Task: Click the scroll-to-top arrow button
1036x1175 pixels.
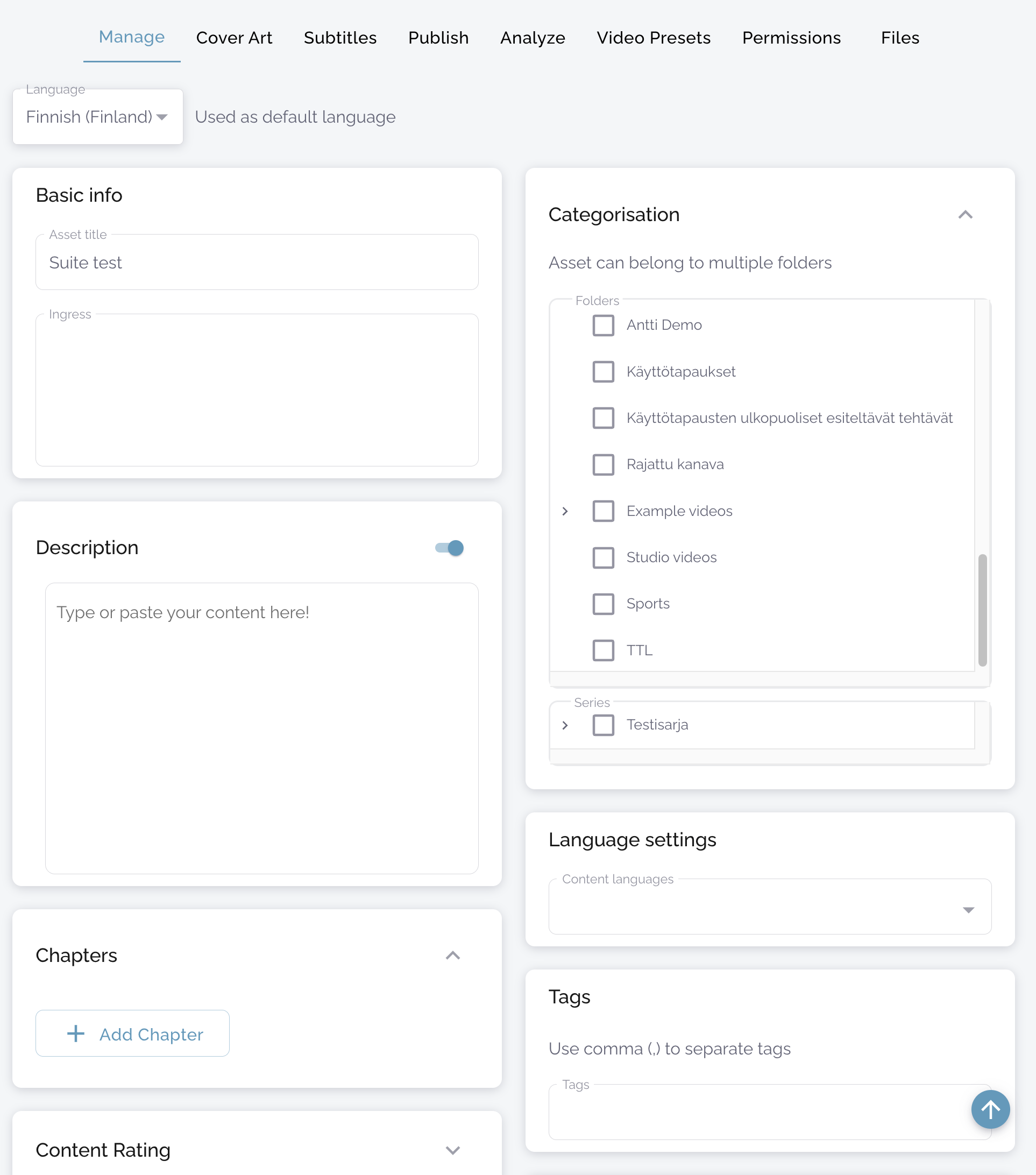Action: 990,1109
